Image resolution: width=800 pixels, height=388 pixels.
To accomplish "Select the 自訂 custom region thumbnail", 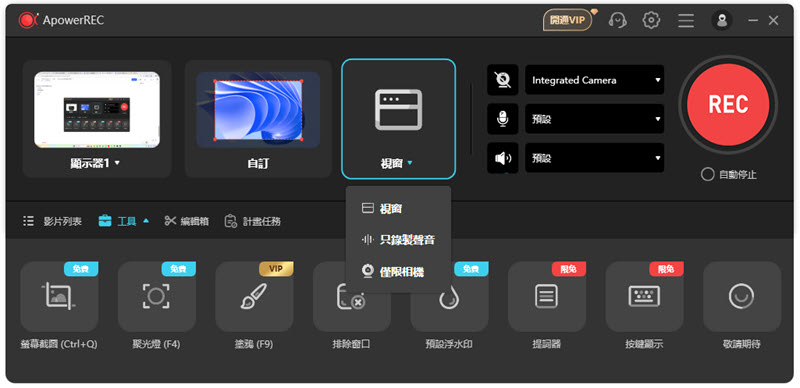I will [258, 110].
